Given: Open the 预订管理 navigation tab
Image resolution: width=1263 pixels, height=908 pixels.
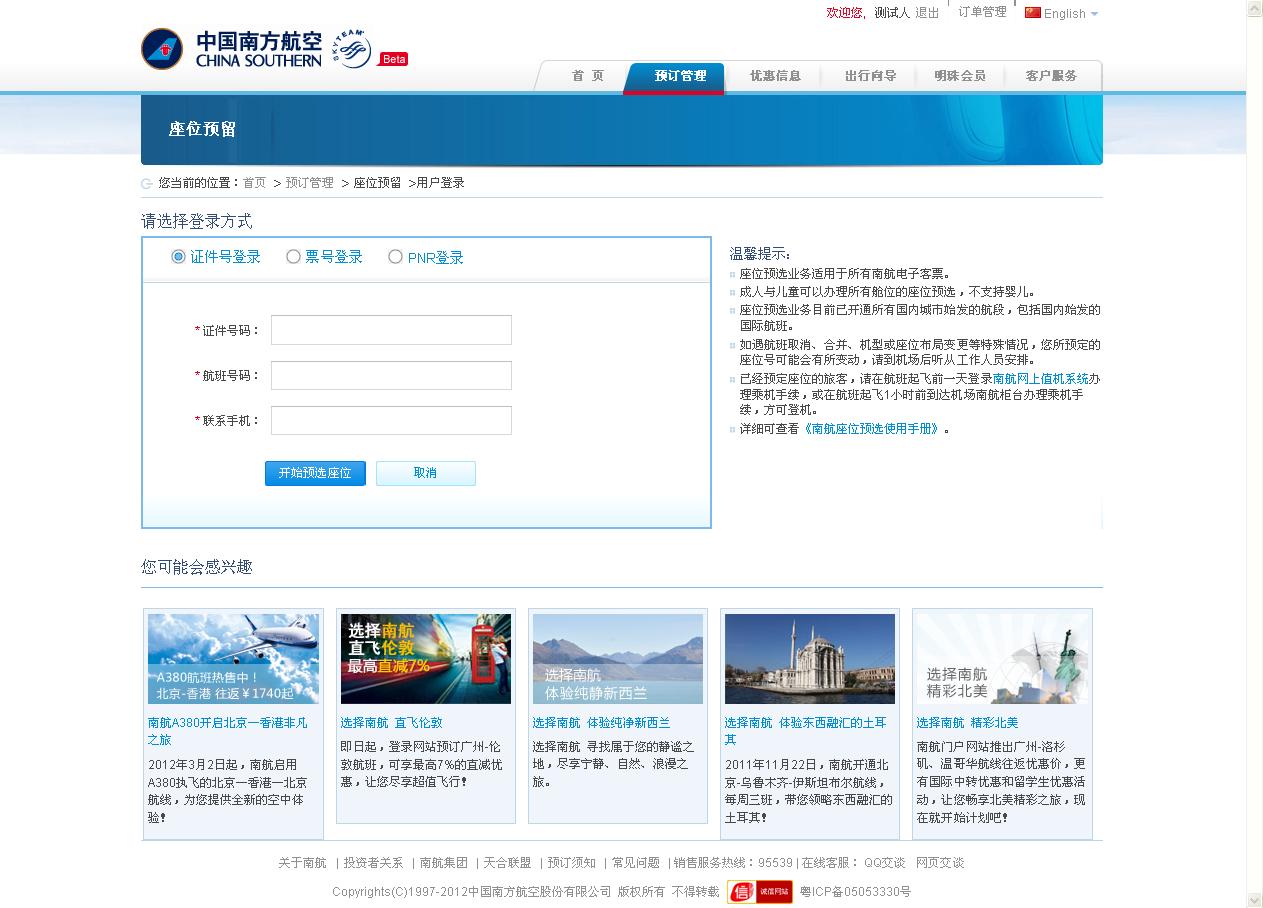Looking at the screenshot, I should 679,76.
